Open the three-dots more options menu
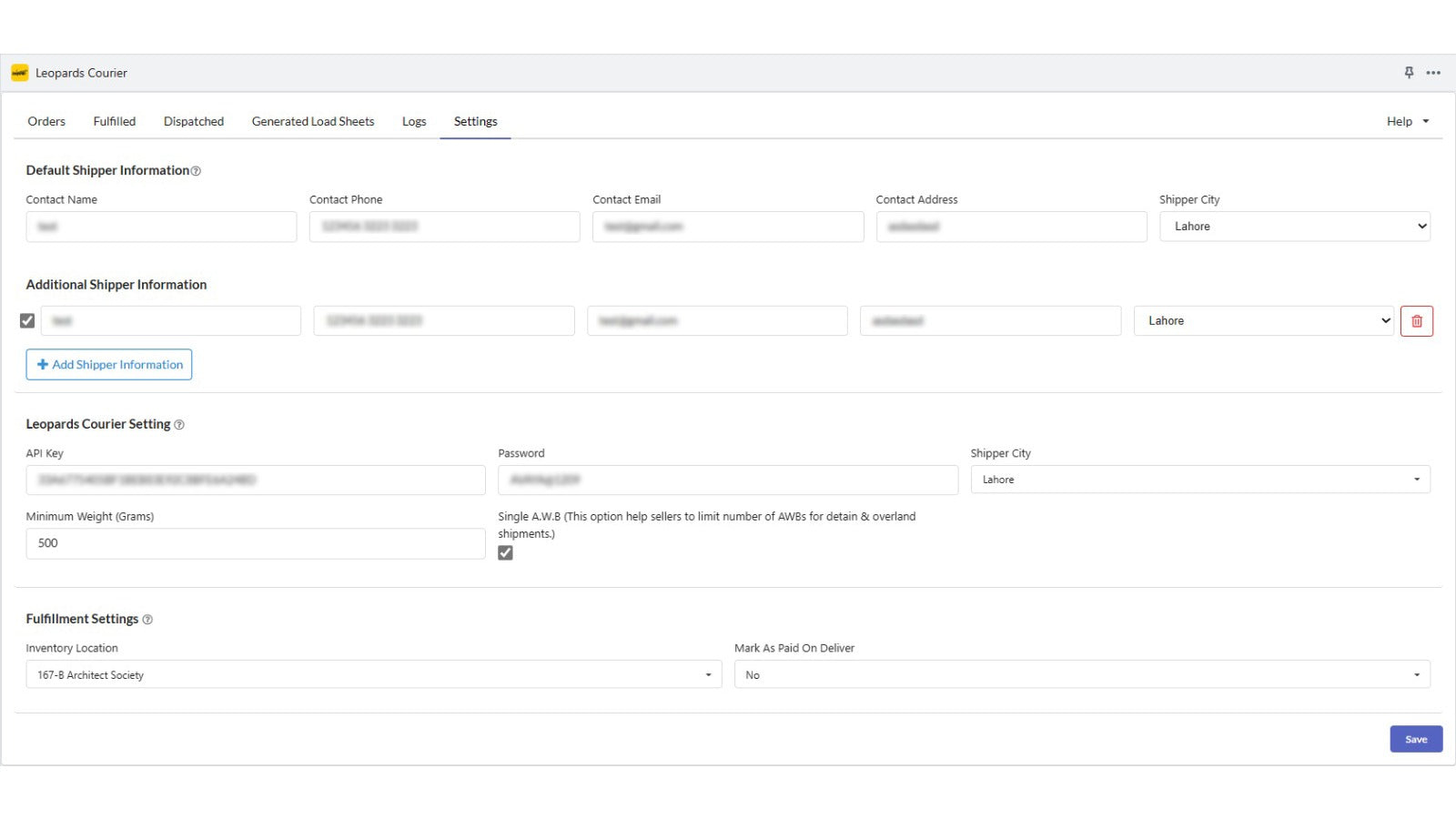1456x819 pixels. [x=1433, y=73]
